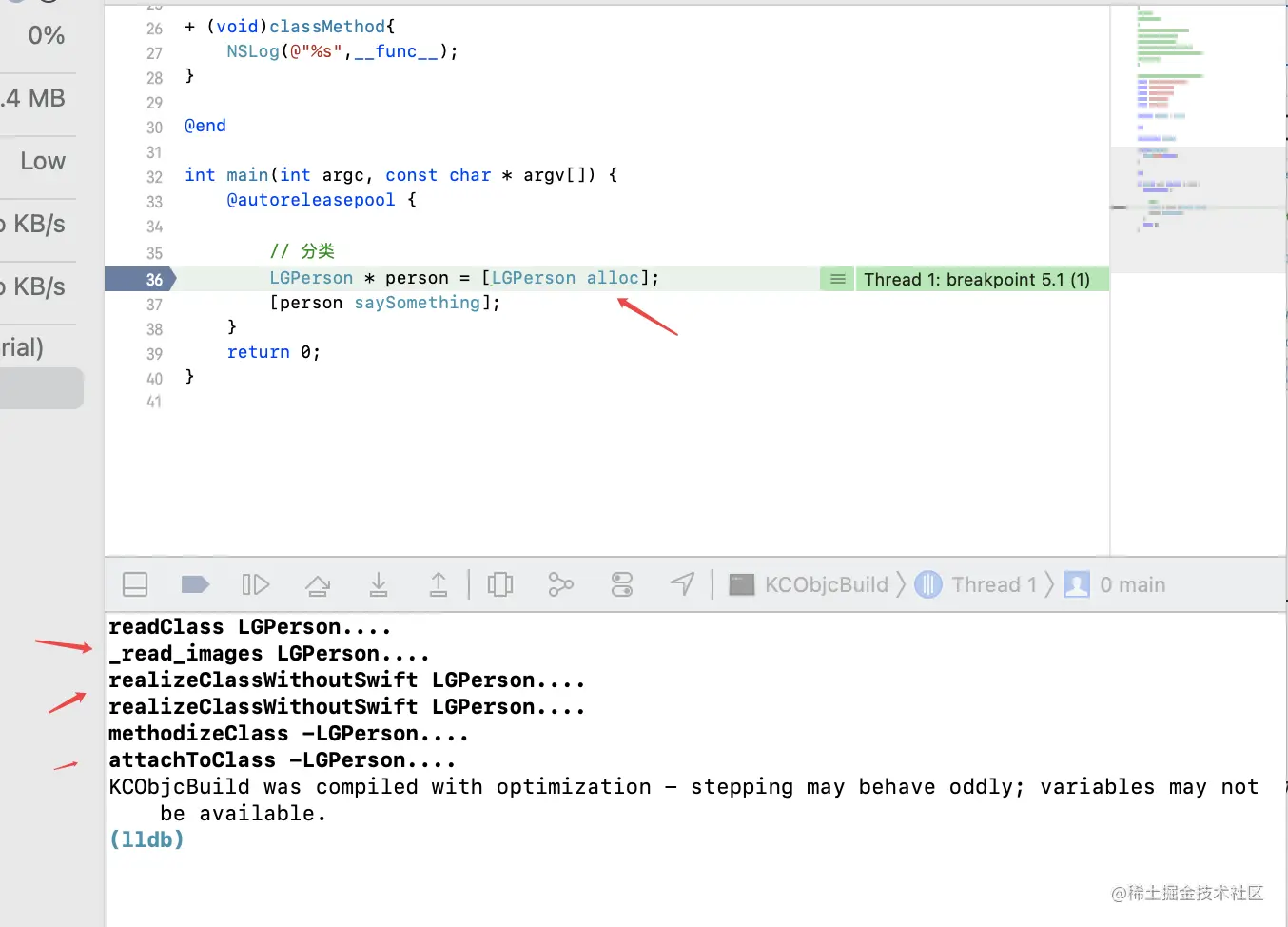Click line number 32 in the gutter
Viewport: 1288px width, 927px height.
tap(154, 177)
